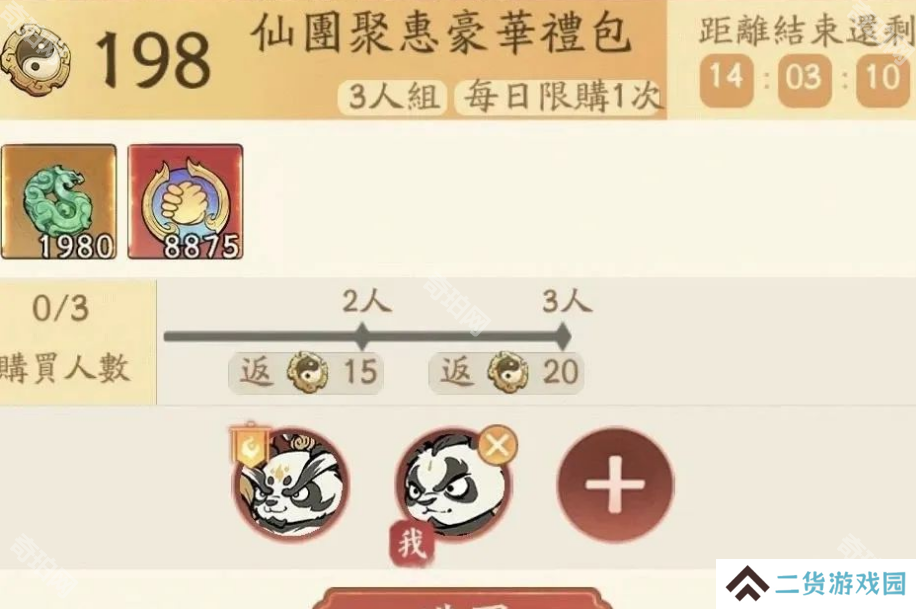Click the 3人 milestone diamond marker
The image size is (916, 609).
pyautogui.click(x=563, y=337)
